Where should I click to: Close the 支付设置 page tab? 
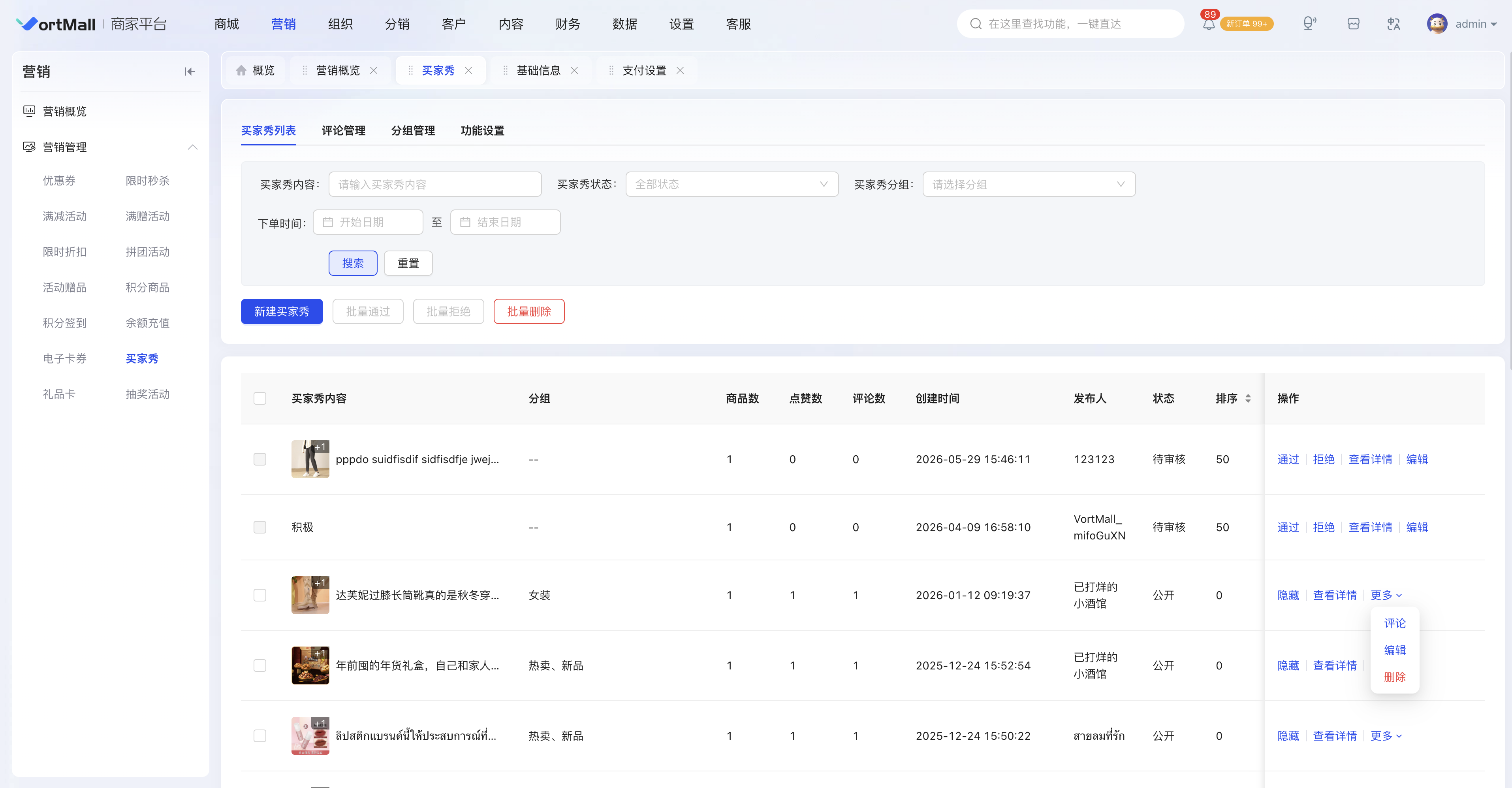click(x=680, y=70)
